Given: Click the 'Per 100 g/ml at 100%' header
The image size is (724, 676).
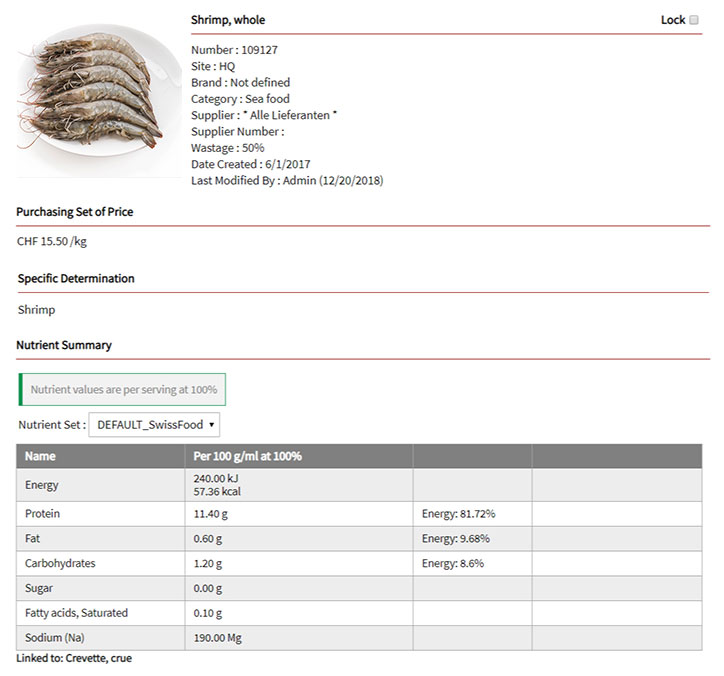Looking at the screenshot, I should click(x=248, y=456).
